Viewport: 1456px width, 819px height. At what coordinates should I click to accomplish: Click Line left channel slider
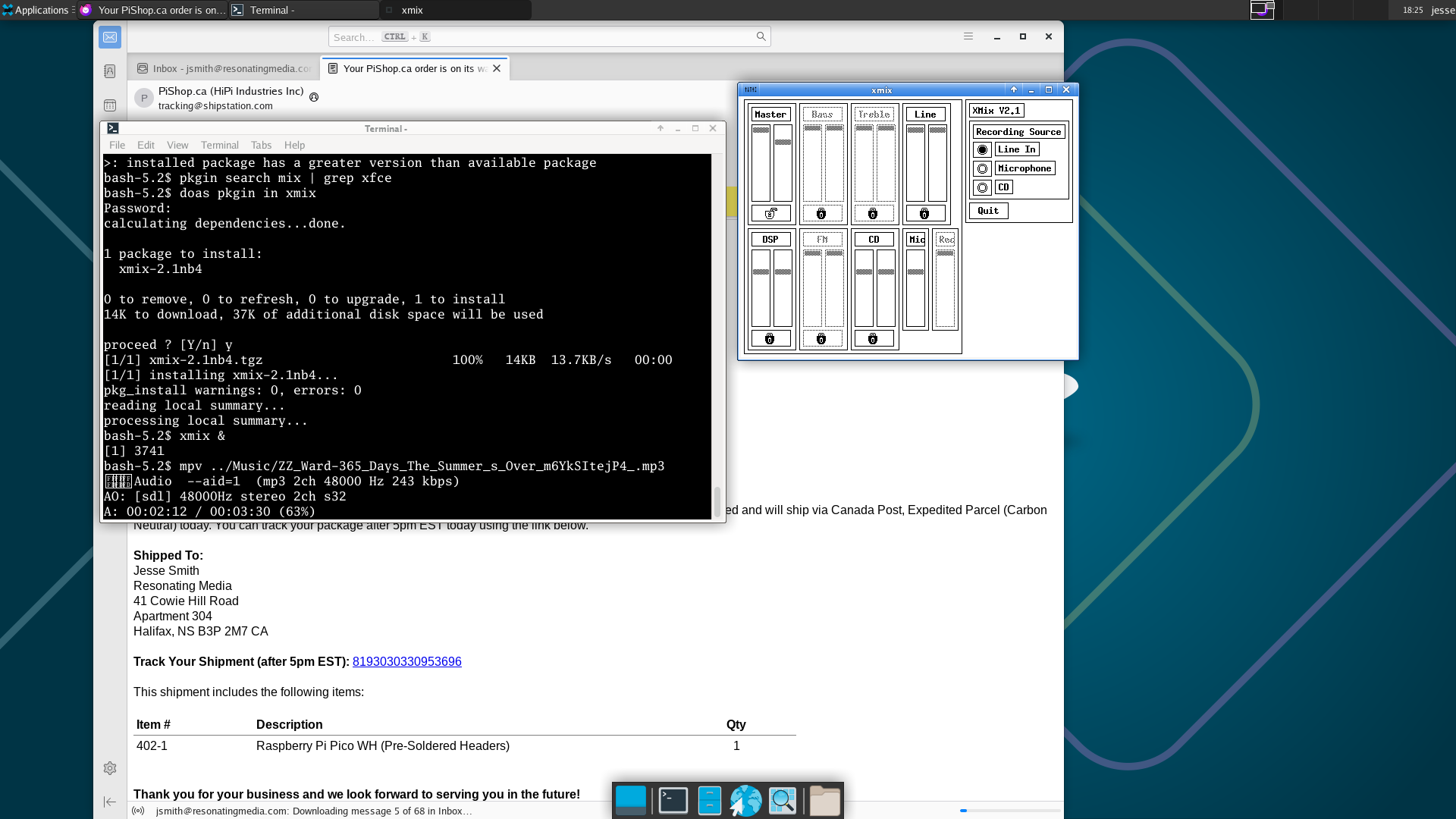coord(915,163)
